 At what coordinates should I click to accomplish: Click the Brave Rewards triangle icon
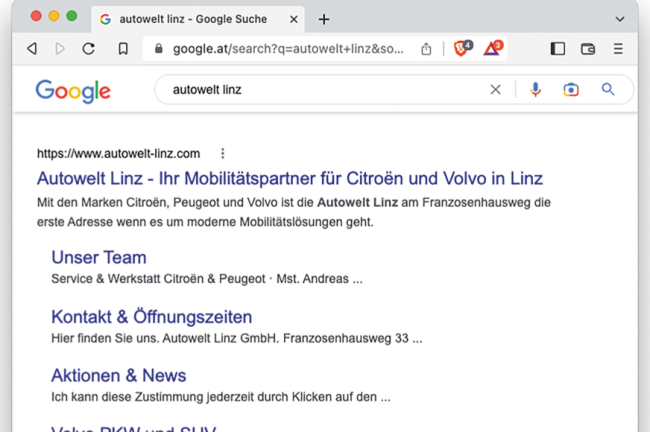click(x=493, y=48)
